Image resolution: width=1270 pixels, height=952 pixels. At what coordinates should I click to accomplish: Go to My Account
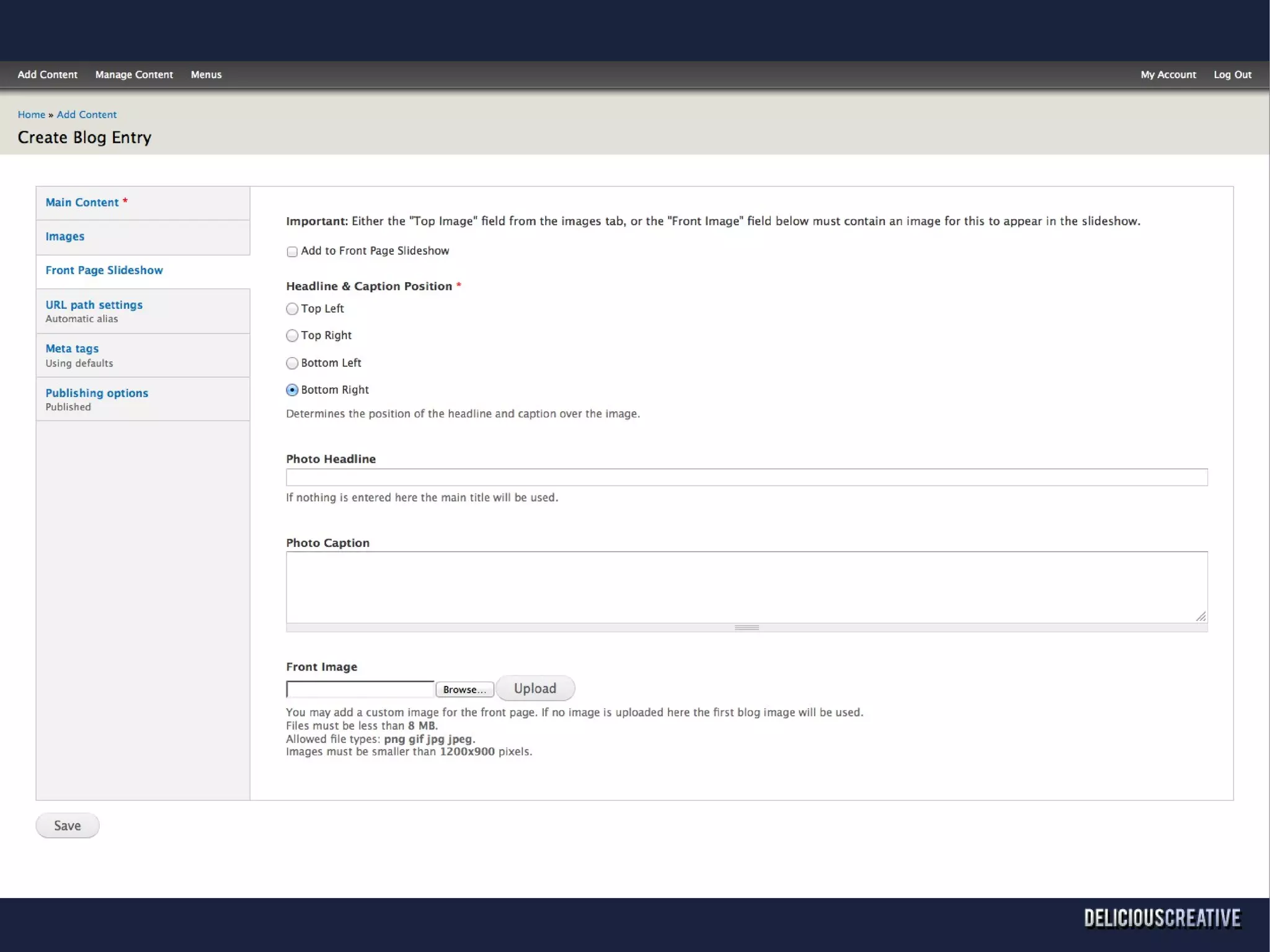pyautogui.click(x=1168, y=74)
